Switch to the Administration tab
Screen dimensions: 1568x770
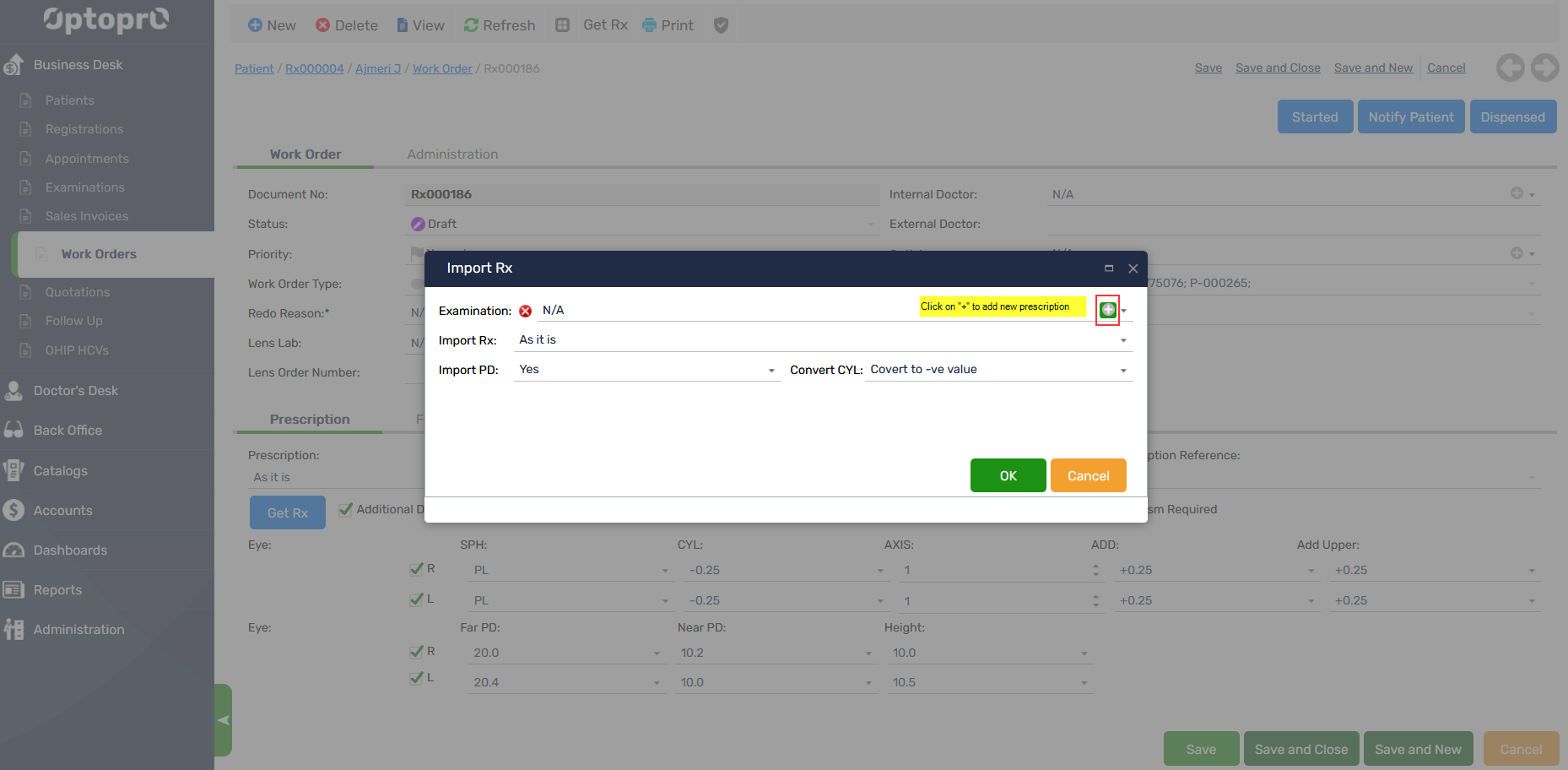(452, 155)
